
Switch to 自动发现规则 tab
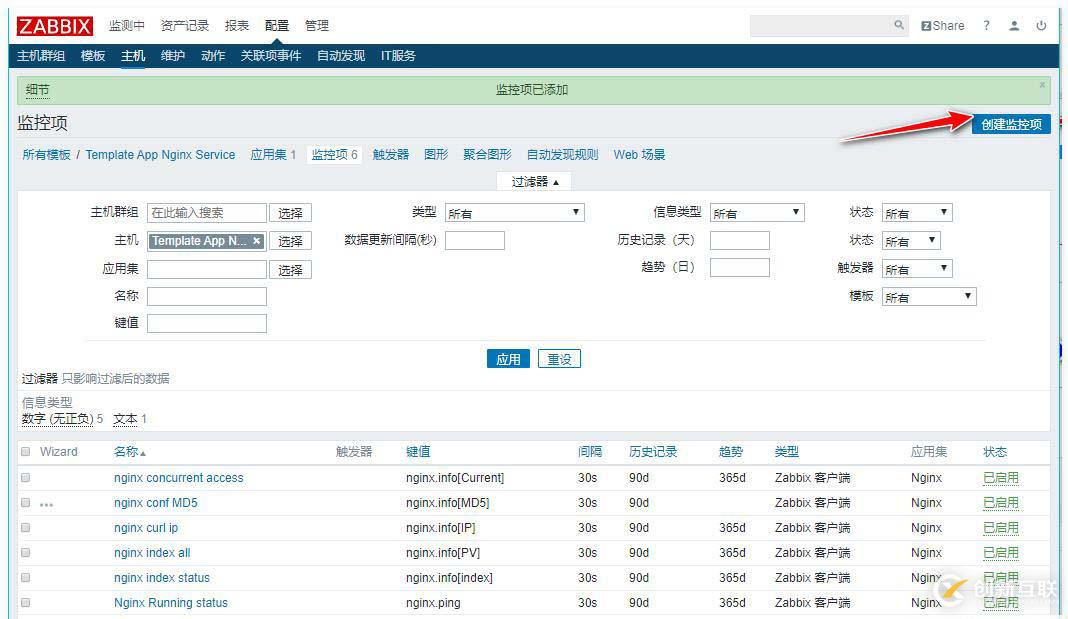click(563, 155)
